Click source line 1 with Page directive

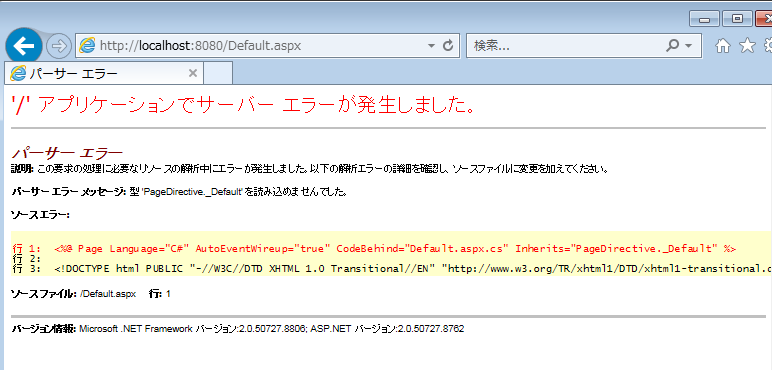pos(374,248)
